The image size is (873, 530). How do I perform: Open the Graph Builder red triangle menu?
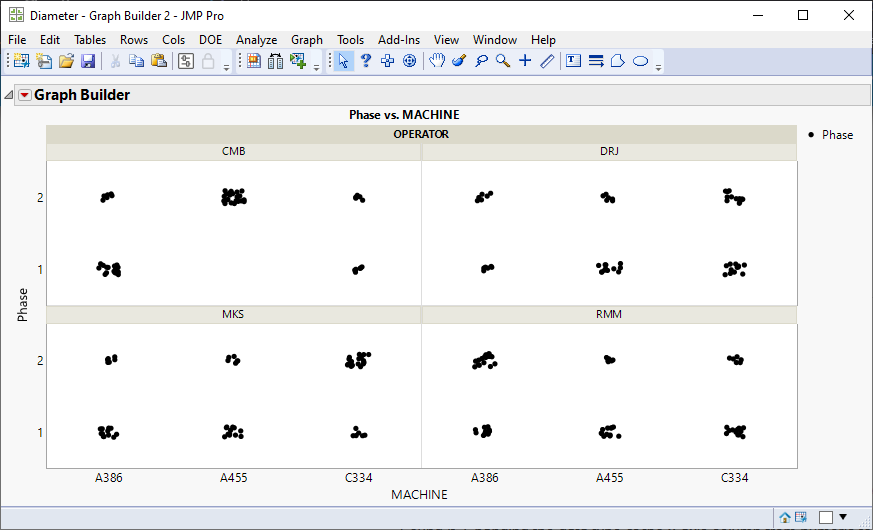[x=24, y=95]
